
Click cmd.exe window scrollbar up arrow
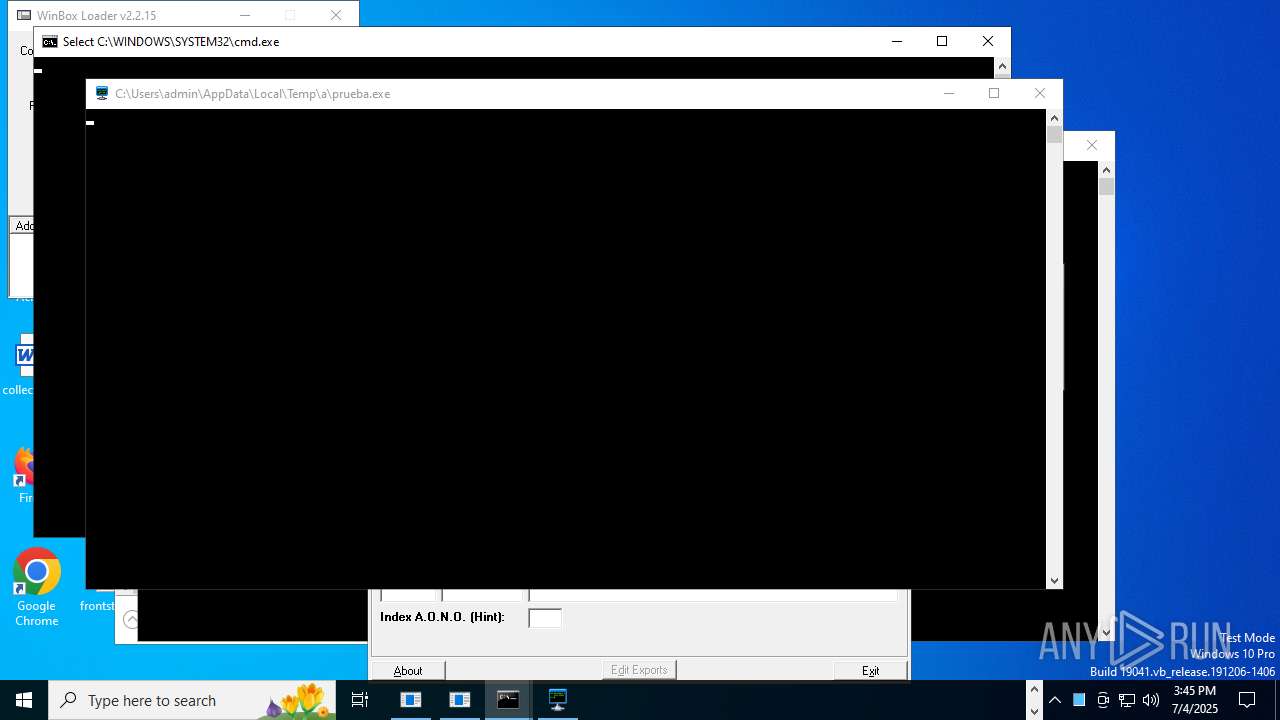click(x=1002, y=66)
